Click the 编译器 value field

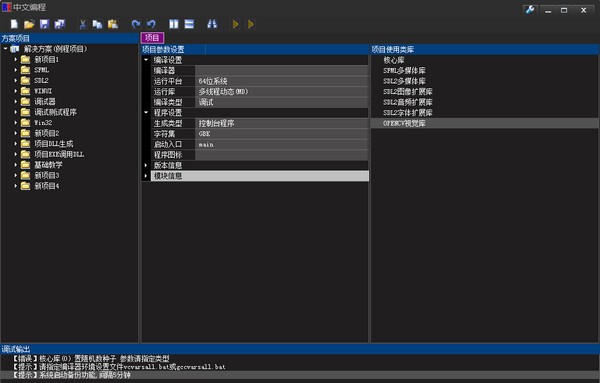282,70
